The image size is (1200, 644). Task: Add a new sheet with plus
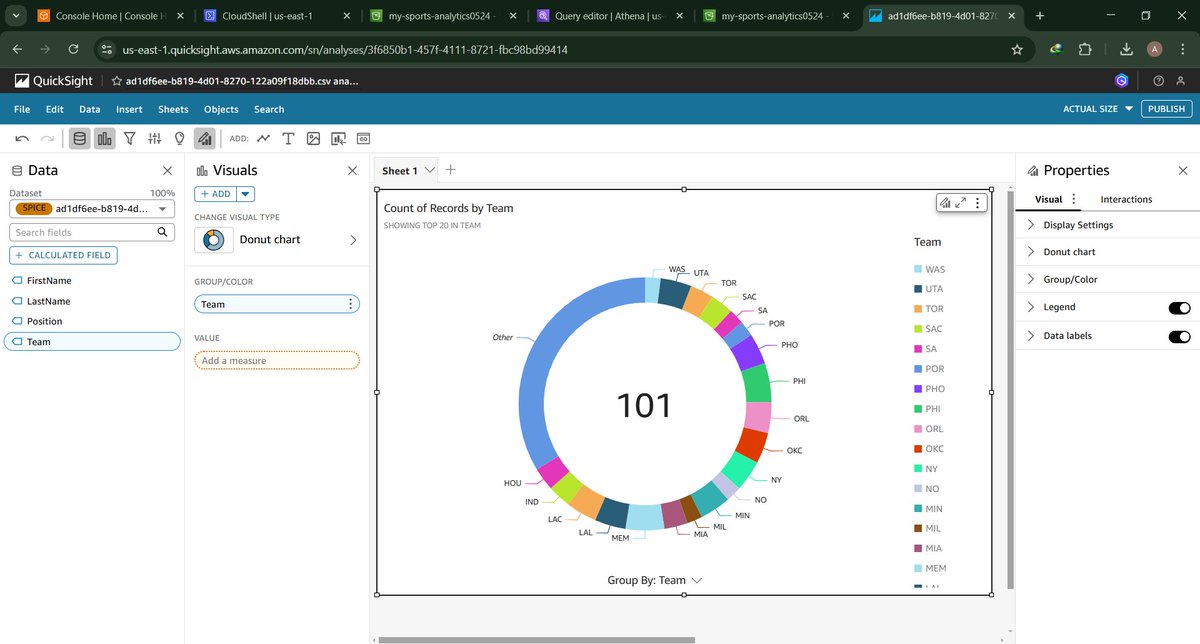click(x=450, y=170)
